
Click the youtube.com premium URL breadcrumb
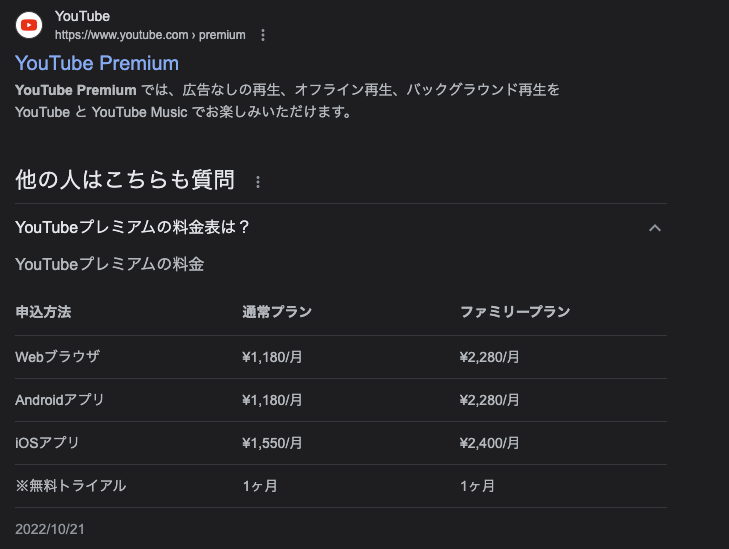coord(150,35)
